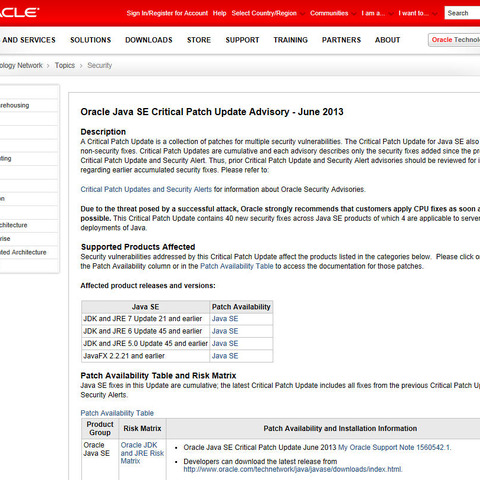The width and height of the screenshot is (480, 480).
Task: Open Sign In/Register for Account link
Action: pos(167,13)
